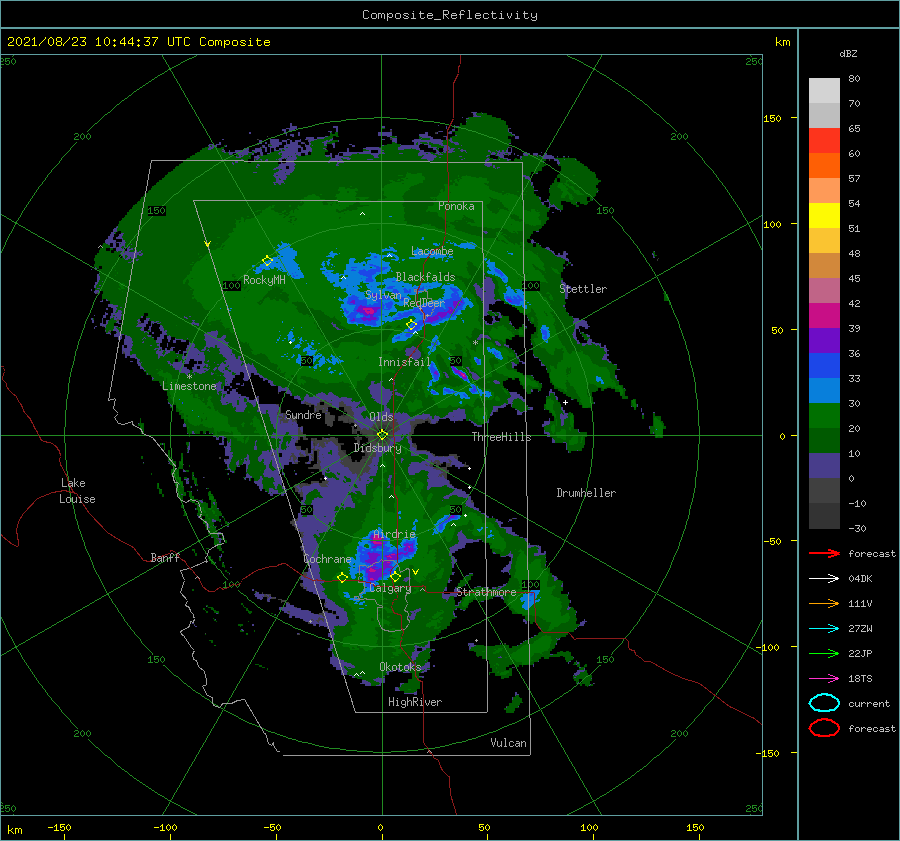Click the magenta 18TS arrow in the legend
This screenshot has width=900, height=841.
[824, 679]
